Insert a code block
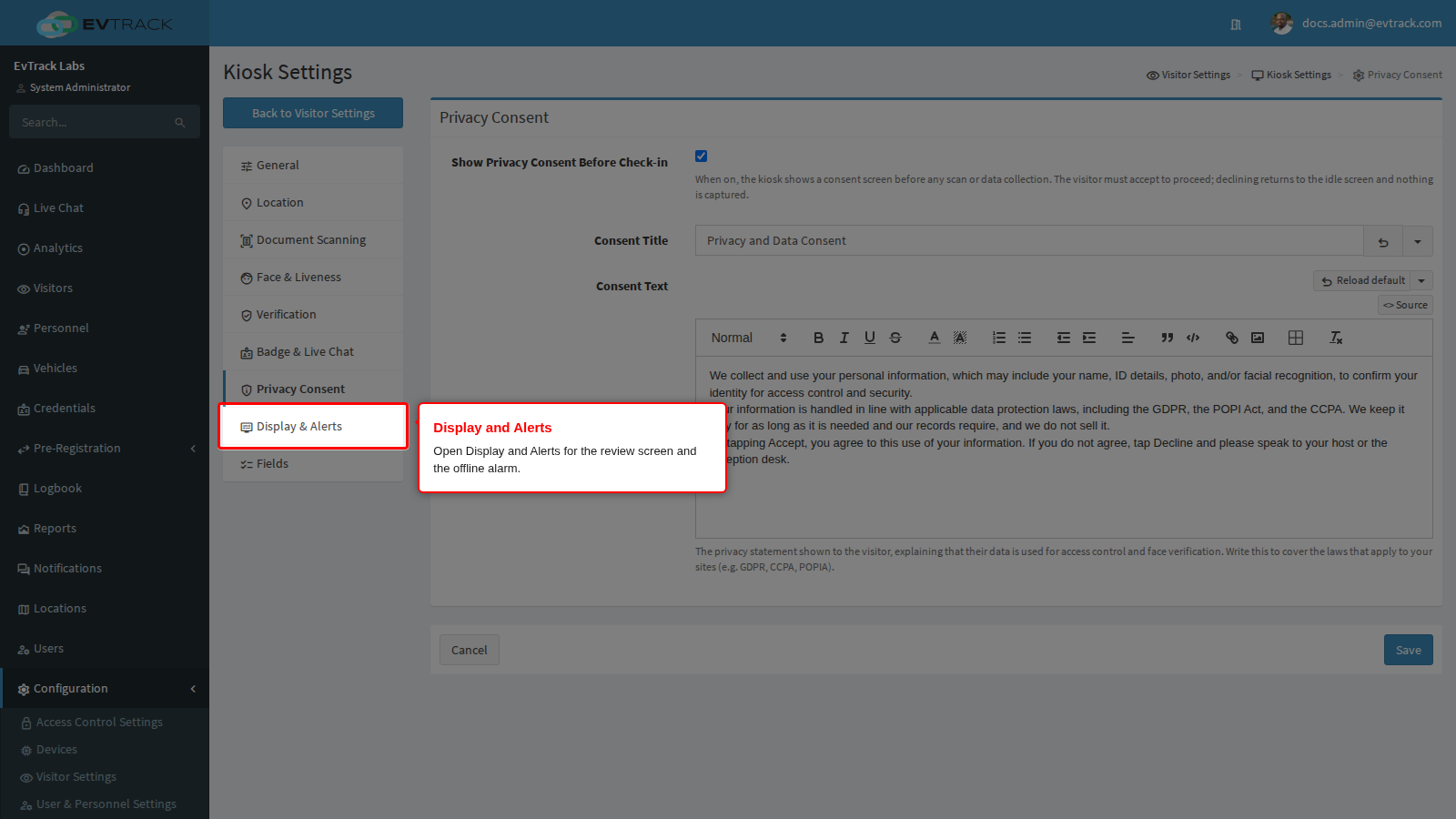Image resolution: width=1456 pixels, height=819 pixels. pyautogui.click(x=1192, y=338)
